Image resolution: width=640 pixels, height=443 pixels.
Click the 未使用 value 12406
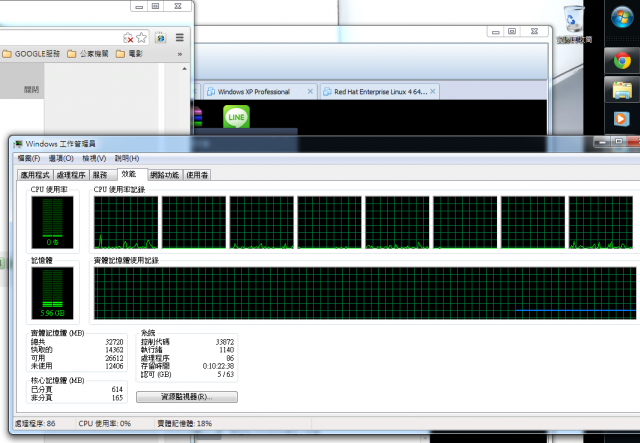coord(114,366)
